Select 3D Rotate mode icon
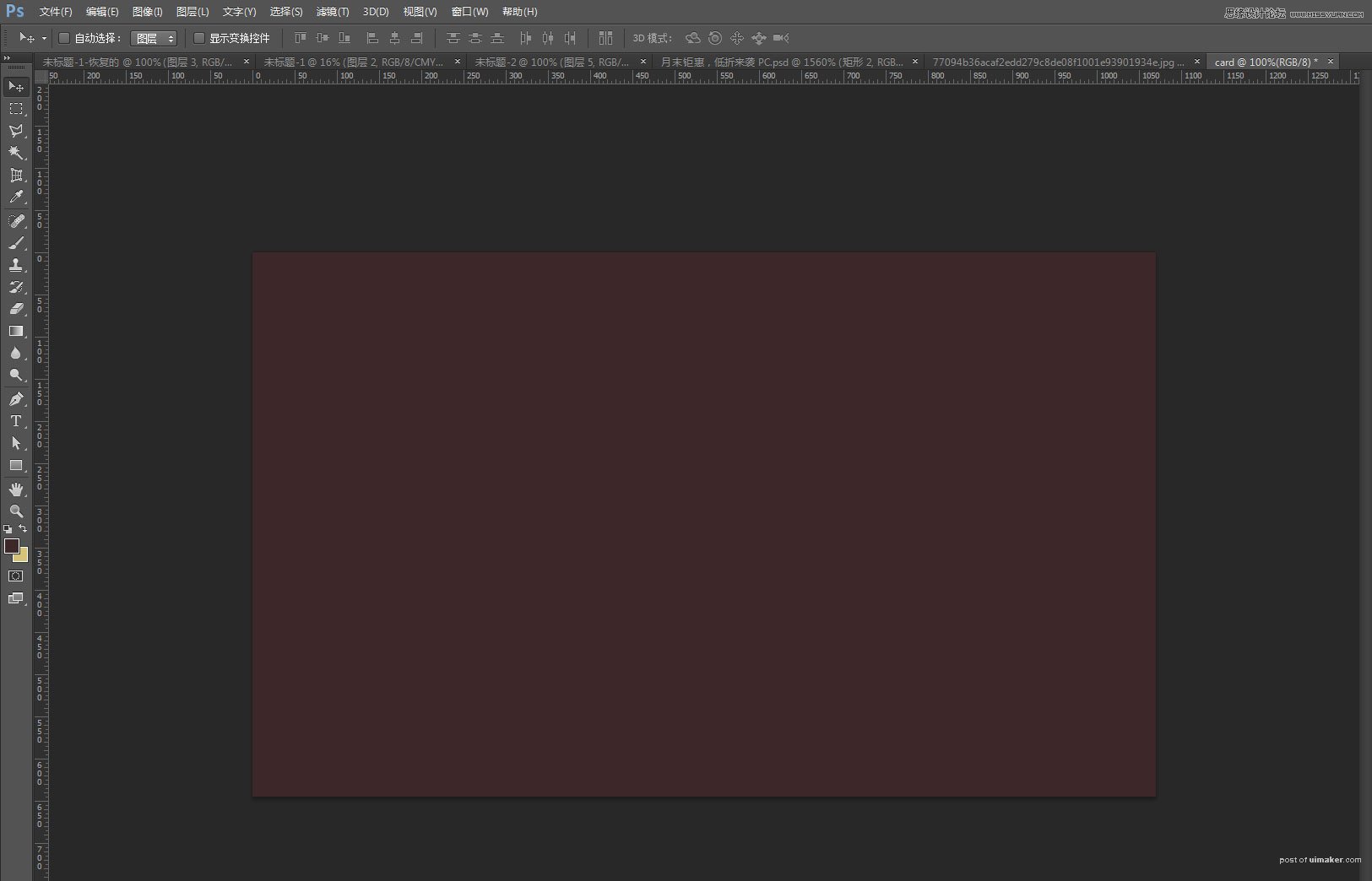Image resolution: width=1372 pixels, height=881 pixels. pos(693,38)
